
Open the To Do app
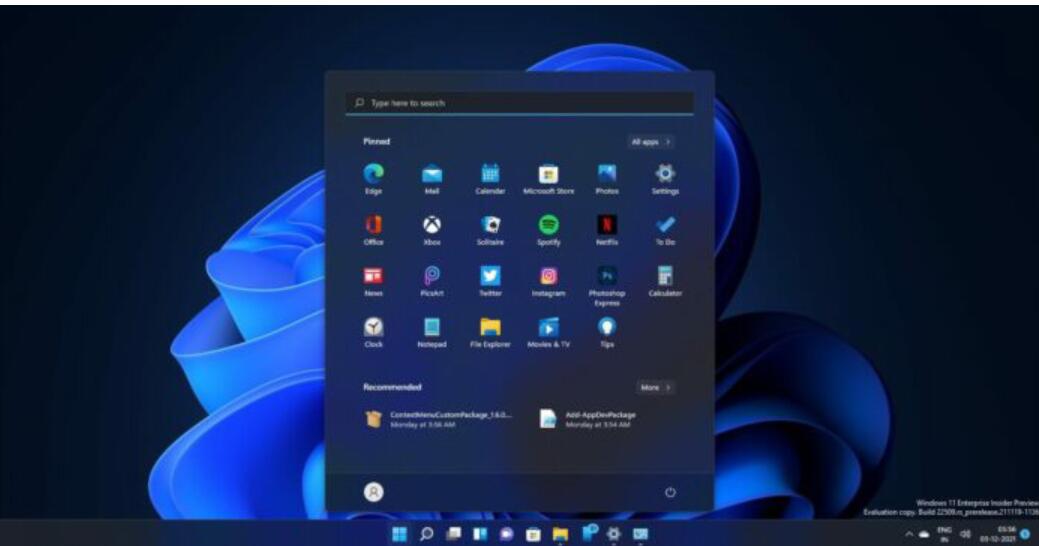click(x=665, y=230)
